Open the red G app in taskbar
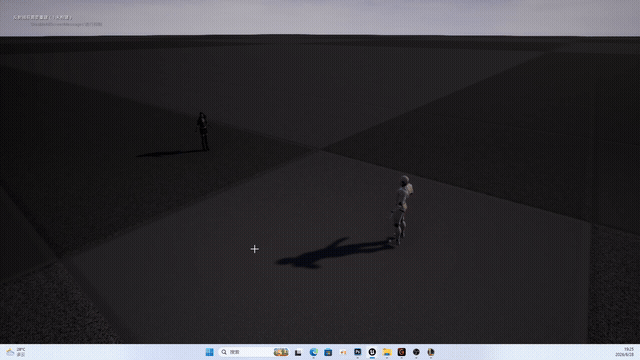Viewport: 640px width, 360px height. pos(402,352)
